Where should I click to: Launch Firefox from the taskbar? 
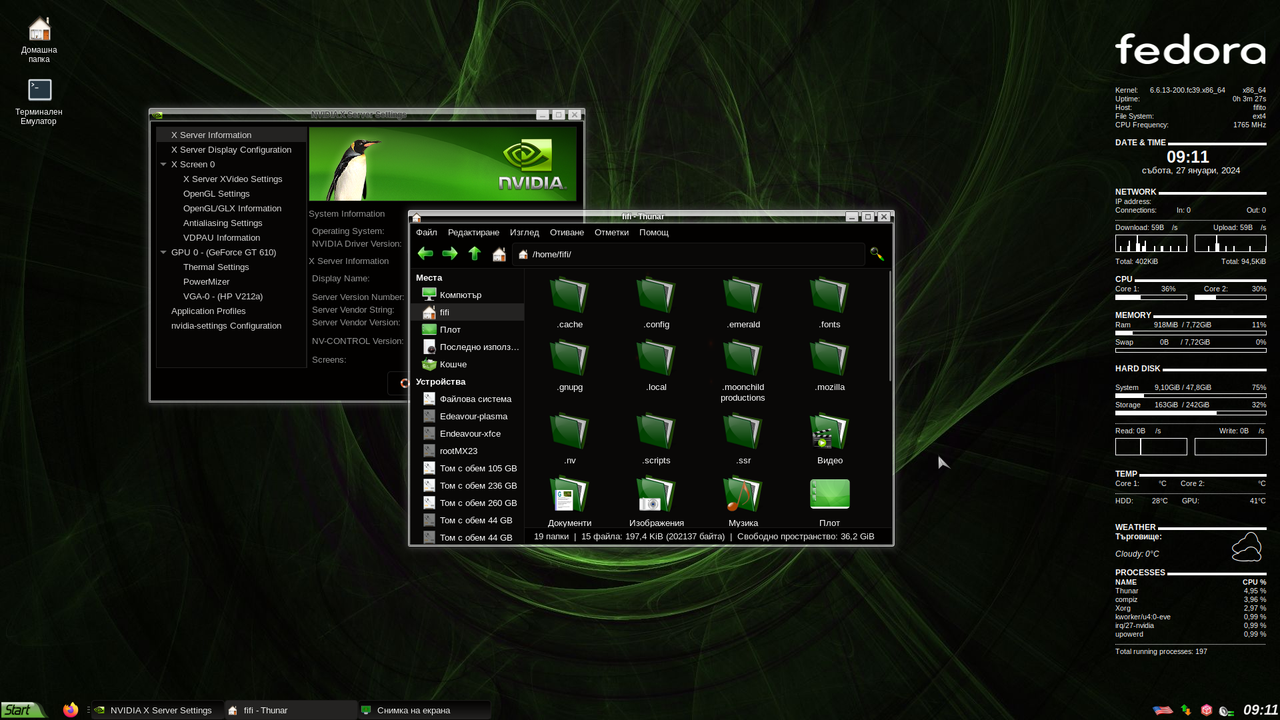[71, 710]
